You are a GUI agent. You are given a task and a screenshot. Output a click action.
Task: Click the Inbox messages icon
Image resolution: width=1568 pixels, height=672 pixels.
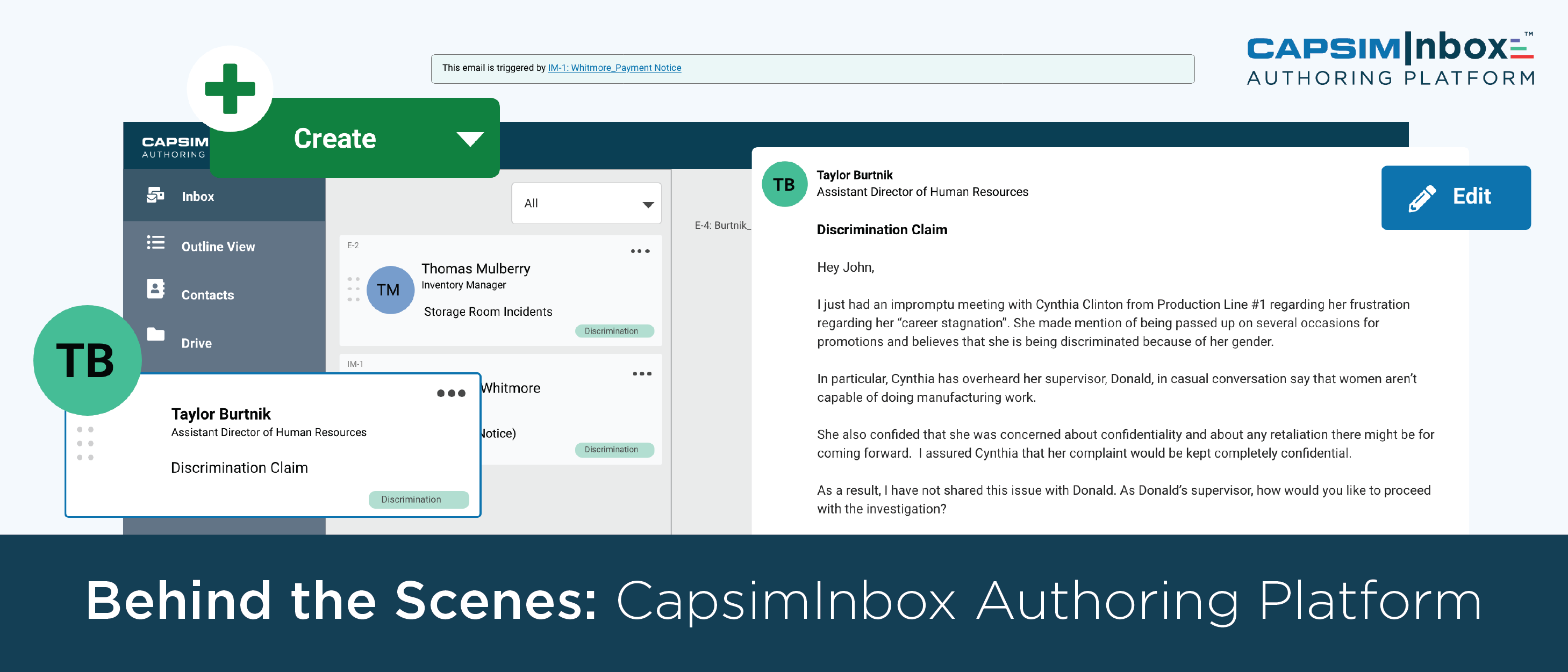[x=155, y=195]
